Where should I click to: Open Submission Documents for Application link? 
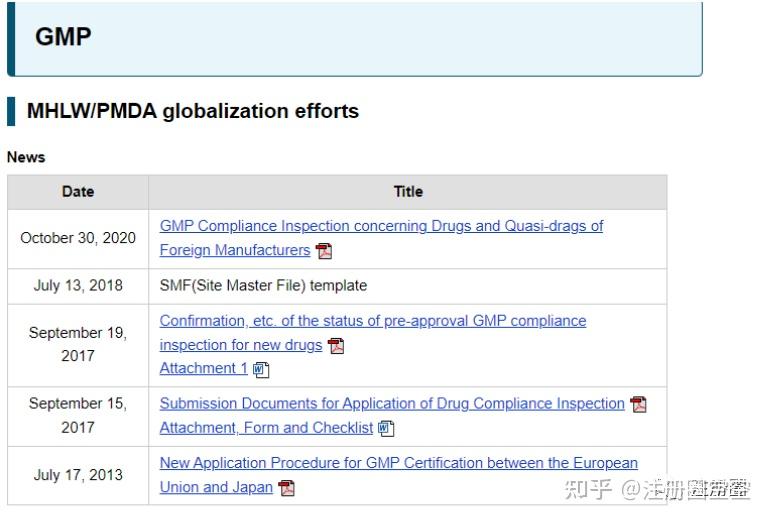click(392, 404)
